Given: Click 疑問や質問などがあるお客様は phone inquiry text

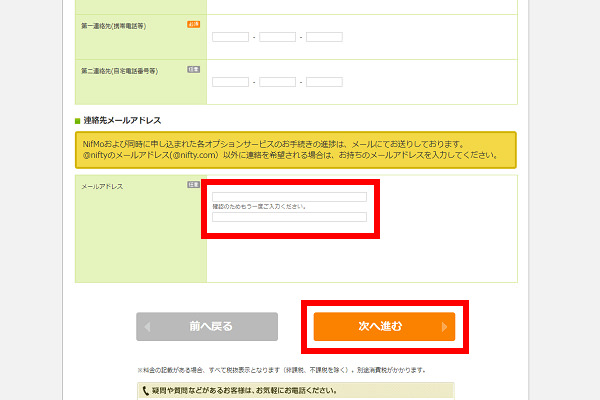Looking at the screenshot, I should [245, 390].
